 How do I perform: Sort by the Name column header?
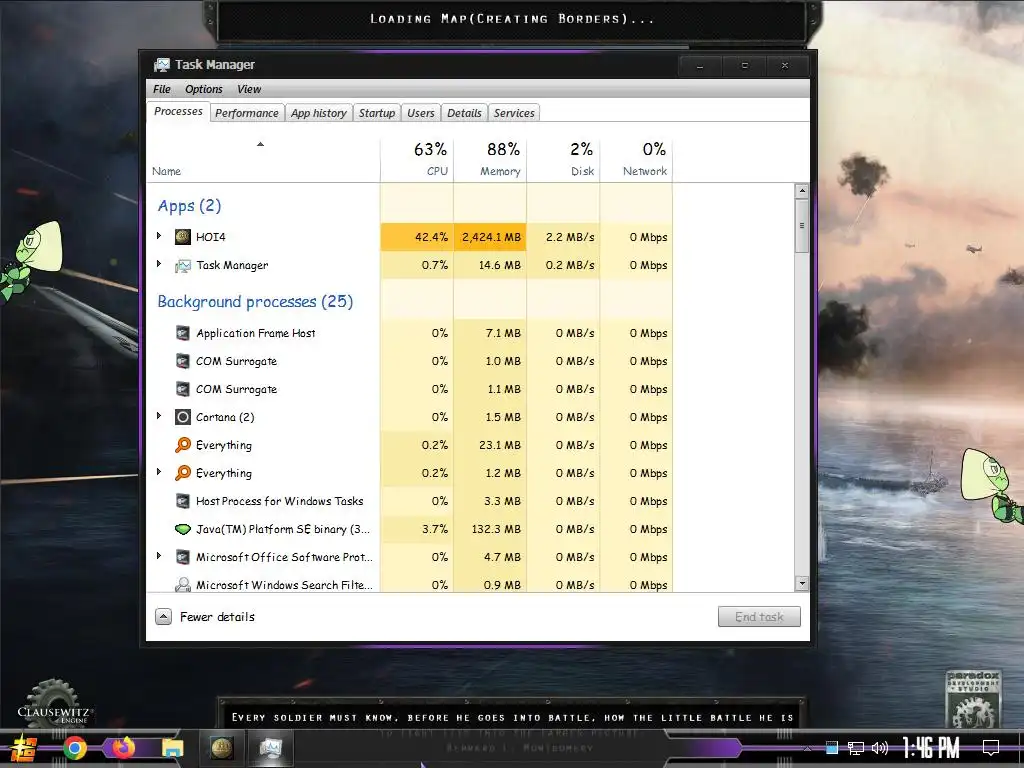click(x=263, y=160)
